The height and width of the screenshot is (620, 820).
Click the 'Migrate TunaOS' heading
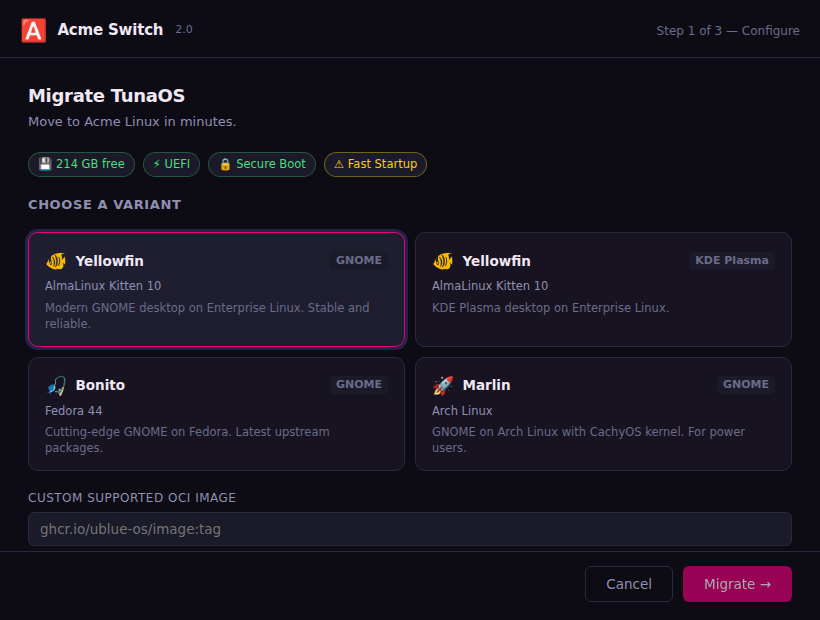[107, 96]
